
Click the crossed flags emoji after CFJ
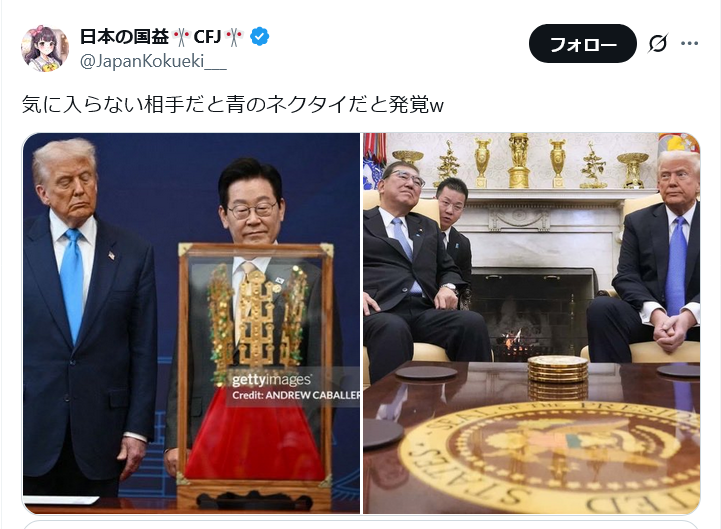[235, 37]
